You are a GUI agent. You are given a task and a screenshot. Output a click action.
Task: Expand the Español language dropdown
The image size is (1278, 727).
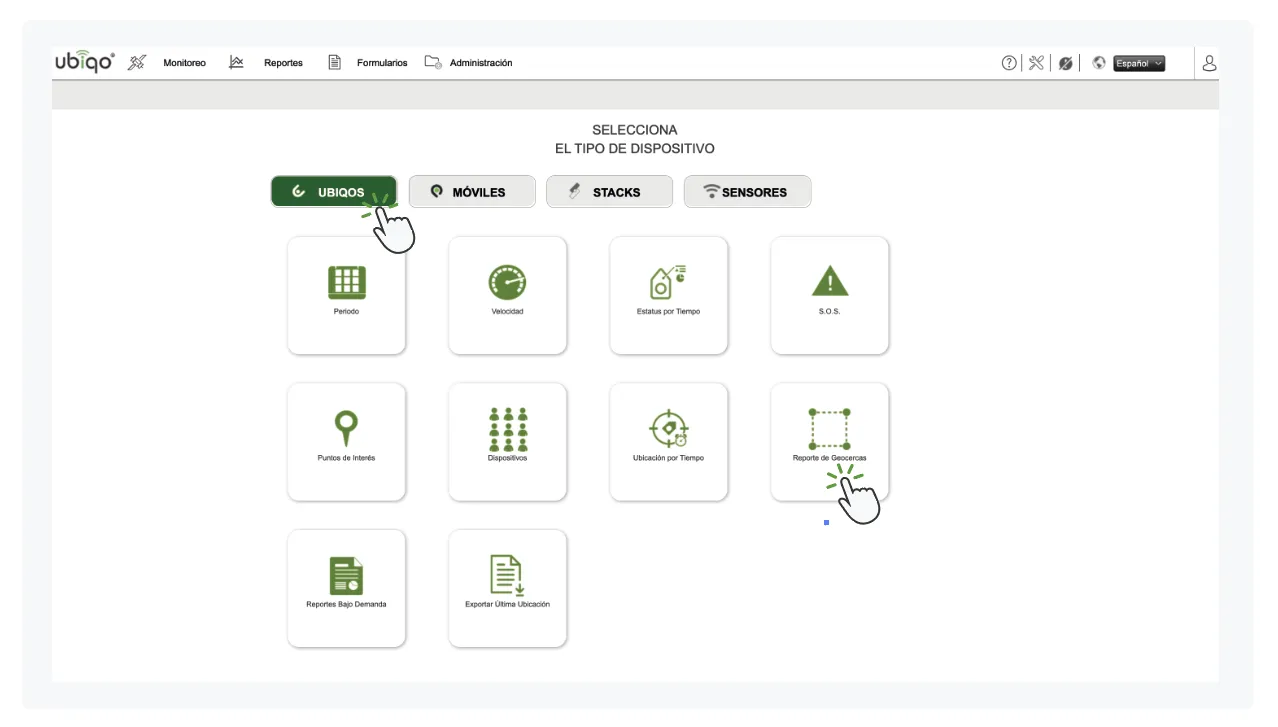pyautogui.click(x=1140, y=63)
